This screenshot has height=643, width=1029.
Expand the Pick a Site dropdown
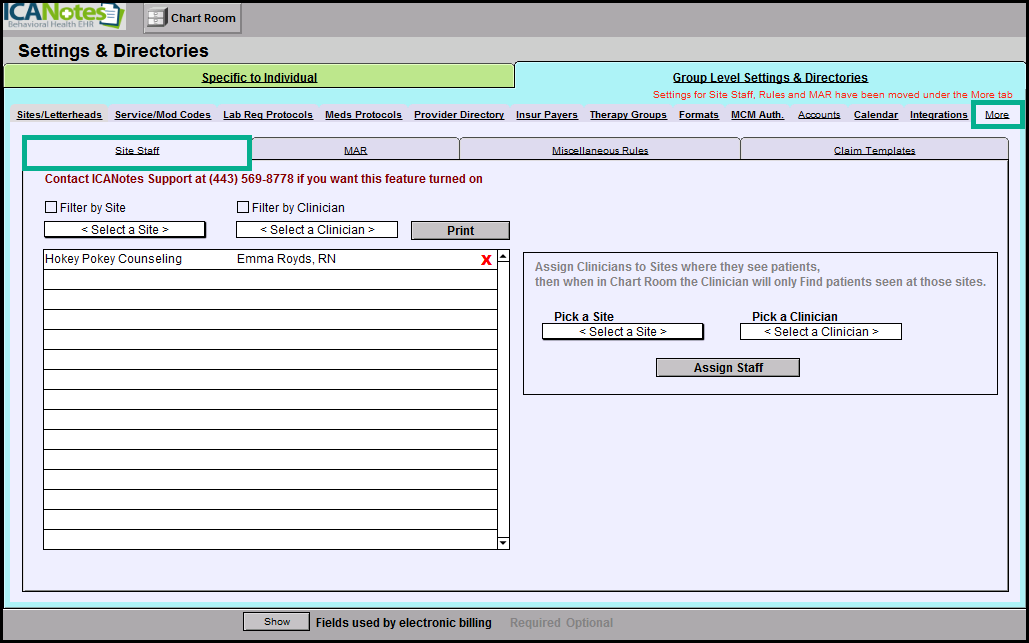[x=622, y=332]
